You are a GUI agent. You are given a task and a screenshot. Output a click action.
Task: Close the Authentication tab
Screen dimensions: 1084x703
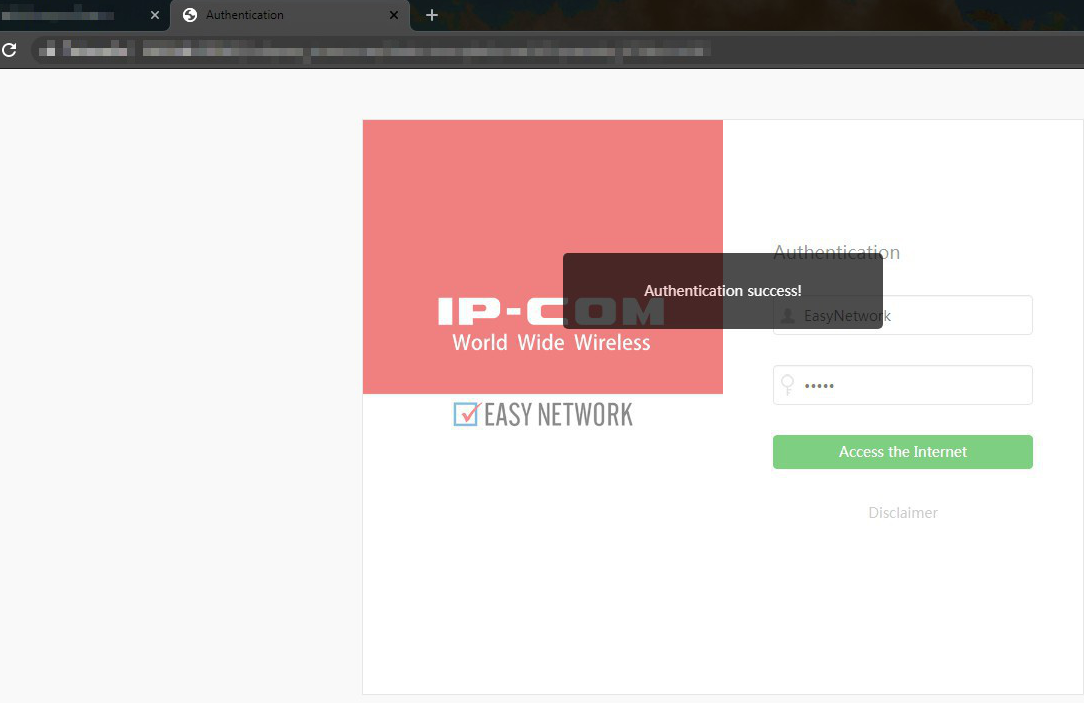pyautogui.click(x=393, y=15)
